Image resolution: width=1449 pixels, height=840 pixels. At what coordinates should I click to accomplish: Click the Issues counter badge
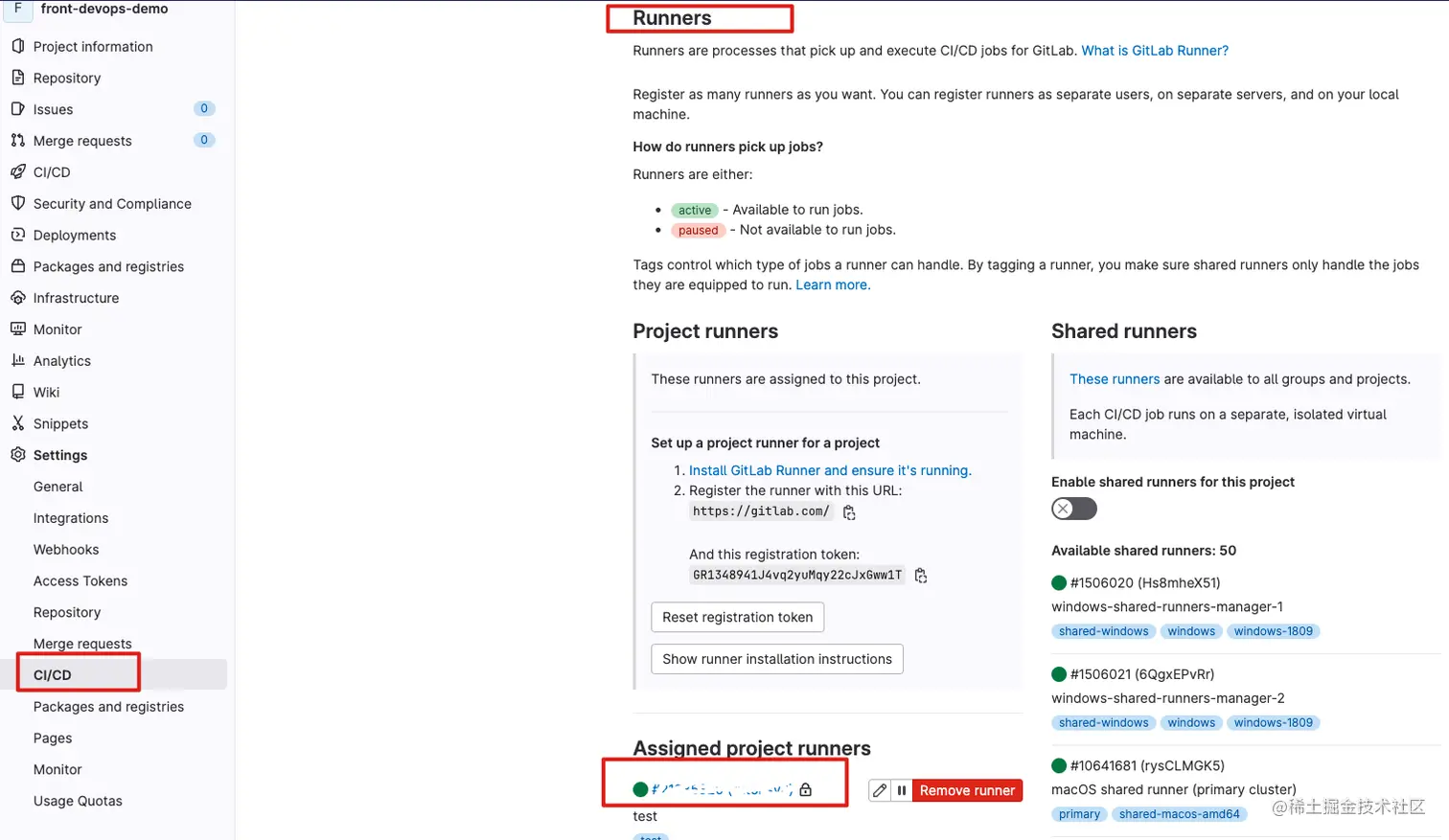pos(203,108)
